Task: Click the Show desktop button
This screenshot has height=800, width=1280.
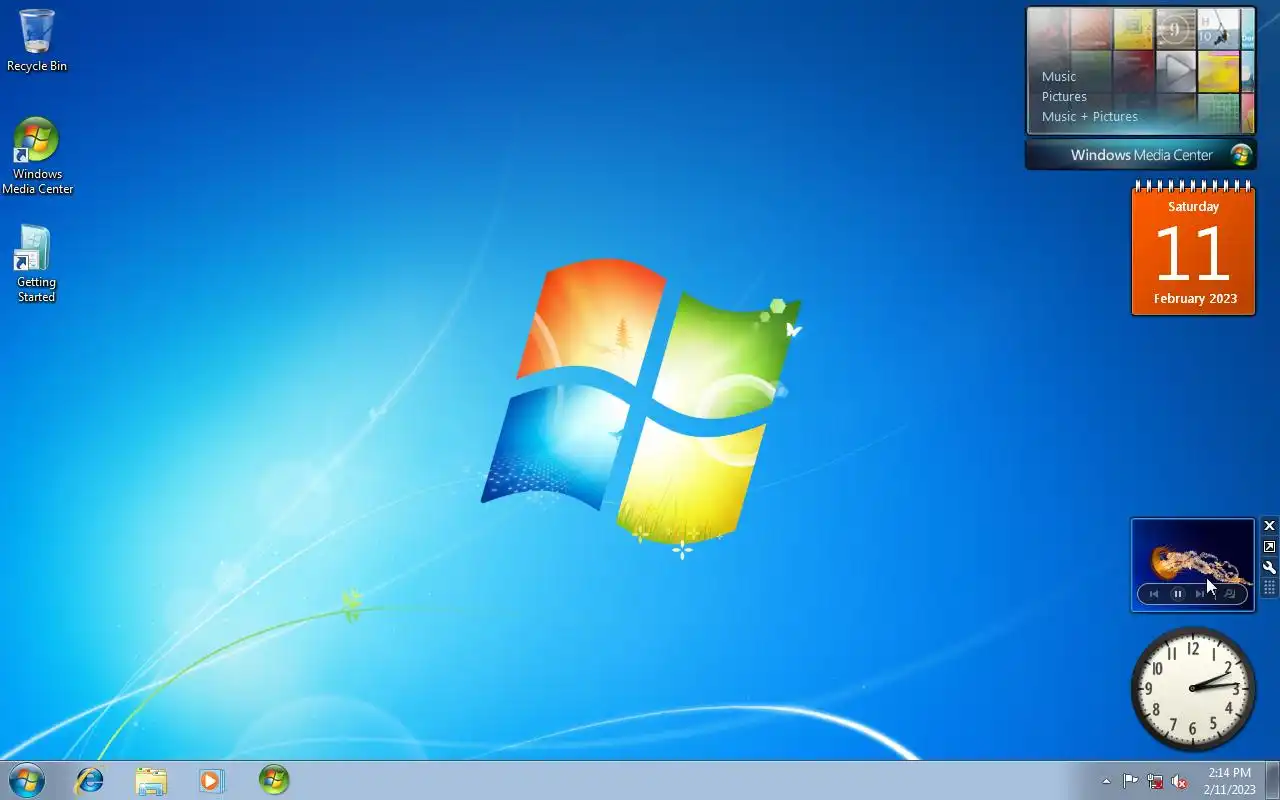Action: pyautogui.click(x=1272, y=780)
